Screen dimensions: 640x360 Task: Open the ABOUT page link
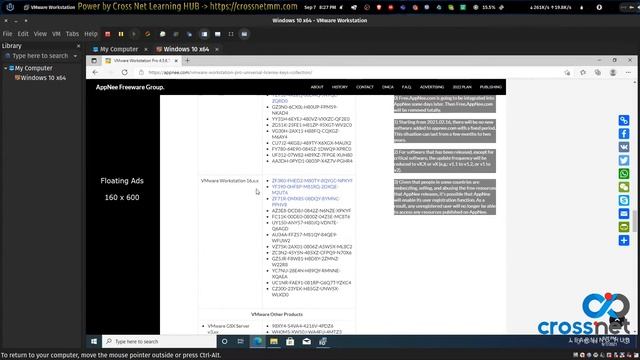317,87
